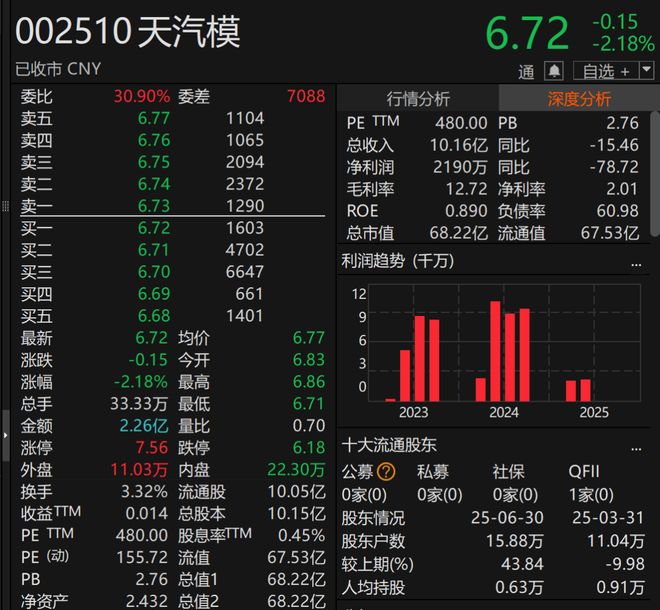Click the price alert bell icon
This screenshot has width=660, height=610.
point(554,71)
